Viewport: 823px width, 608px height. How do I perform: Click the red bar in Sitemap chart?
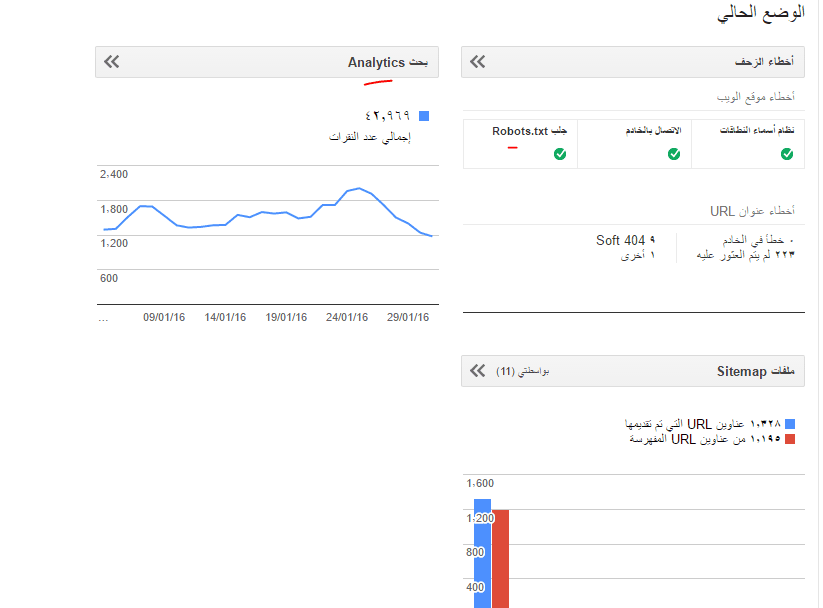(x=501, y=560)
